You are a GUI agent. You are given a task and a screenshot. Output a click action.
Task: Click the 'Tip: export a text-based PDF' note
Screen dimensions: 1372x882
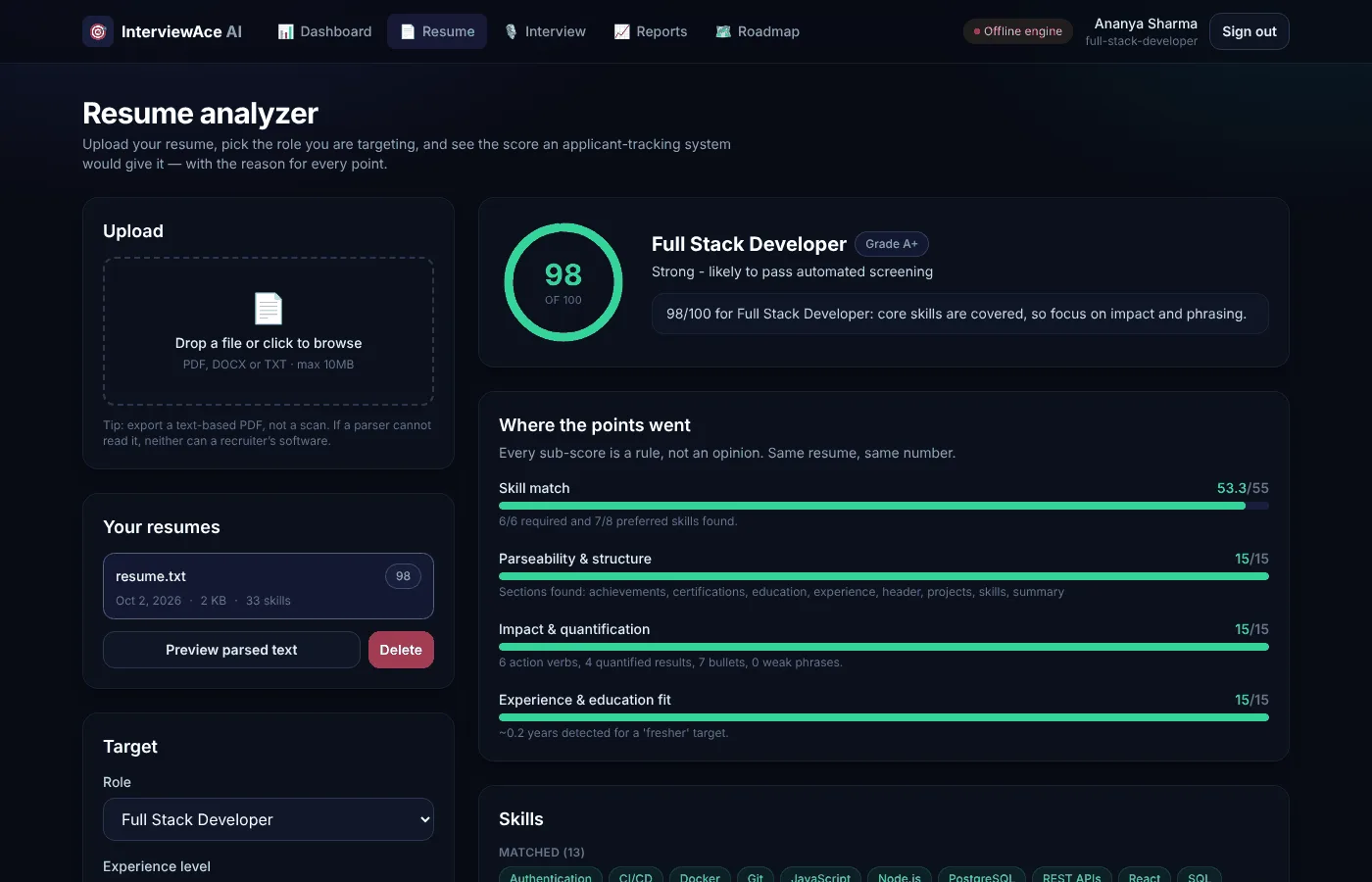(268, 433)
